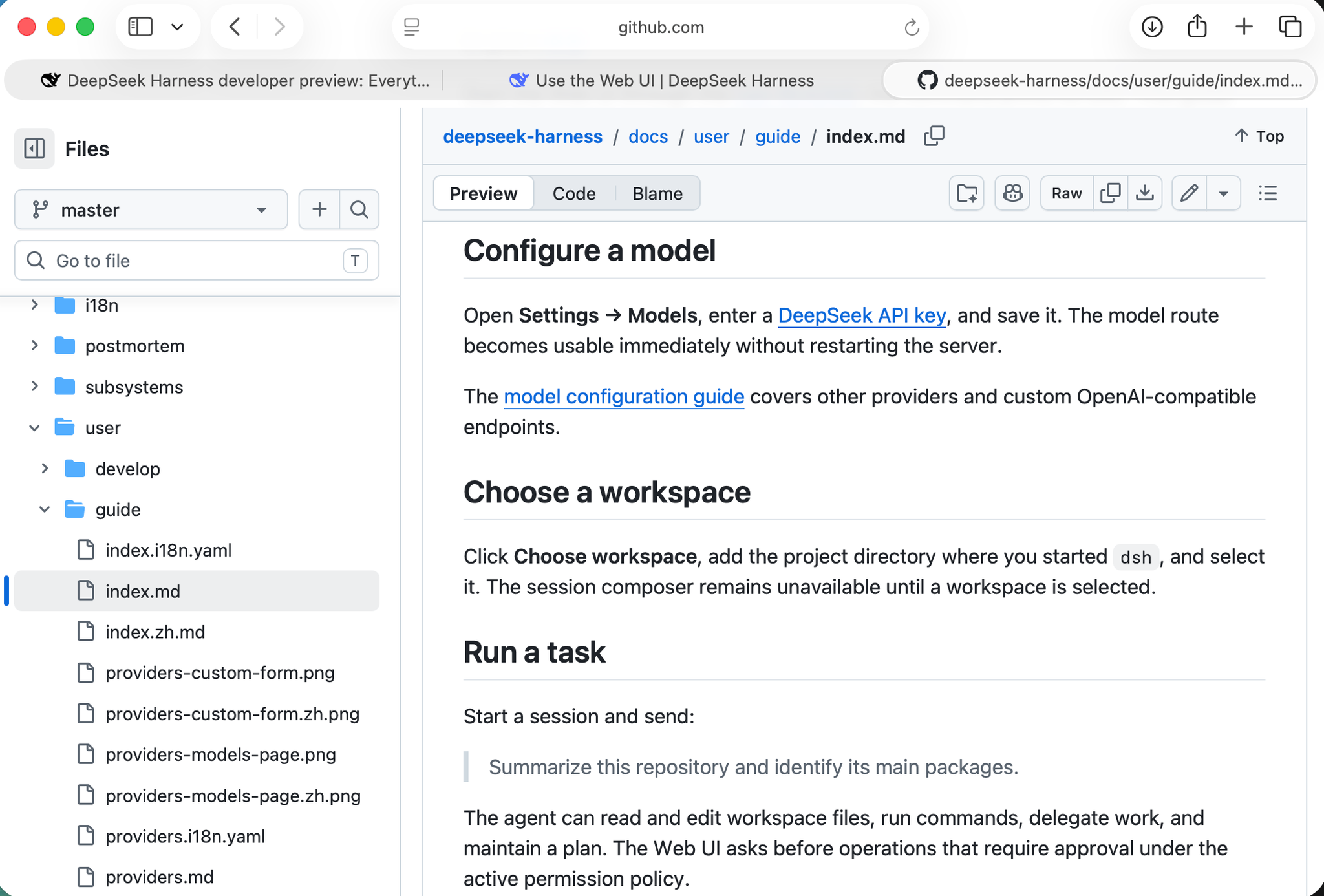Viewport: 1324px width, 896px height.
Task: Open symbols folder-sparkle icon button
Action: [966, 193]
